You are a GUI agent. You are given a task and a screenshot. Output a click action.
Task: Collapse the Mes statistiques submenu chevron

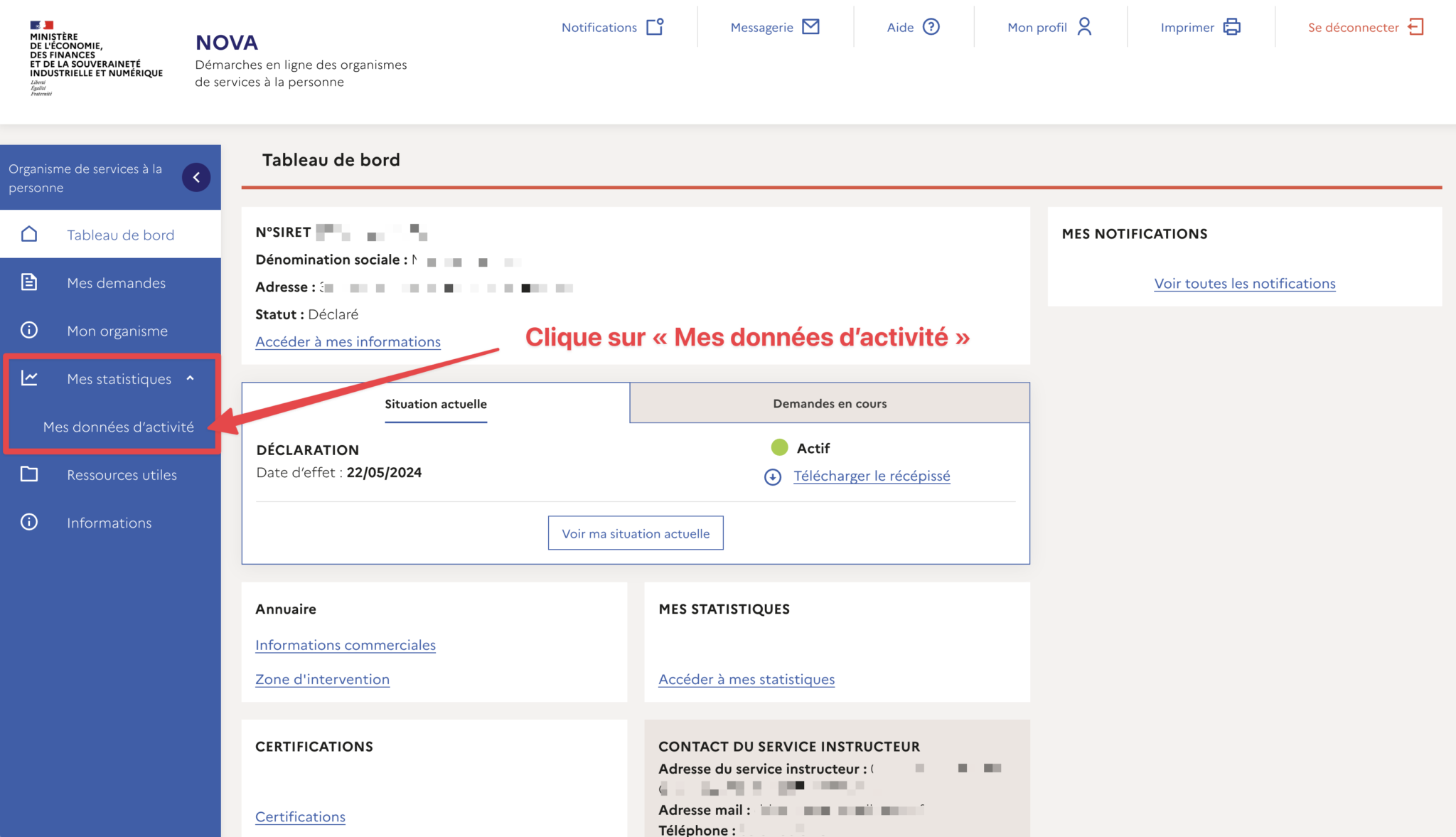coord(191,378)
